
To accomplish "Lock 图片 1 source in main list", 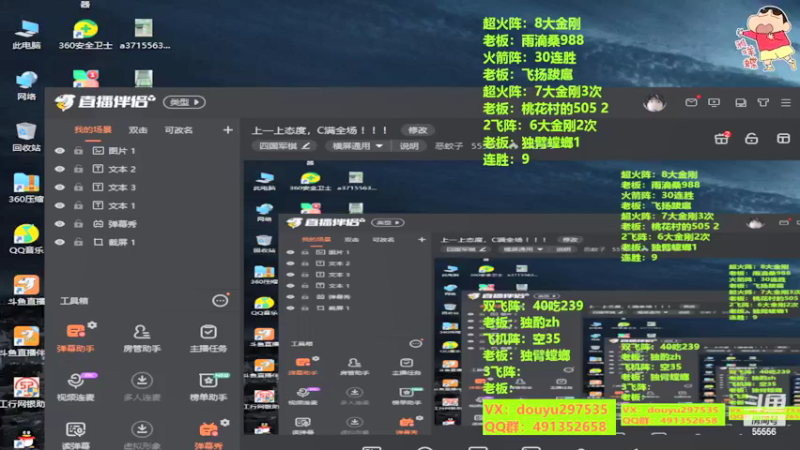I will pos(78,151).
